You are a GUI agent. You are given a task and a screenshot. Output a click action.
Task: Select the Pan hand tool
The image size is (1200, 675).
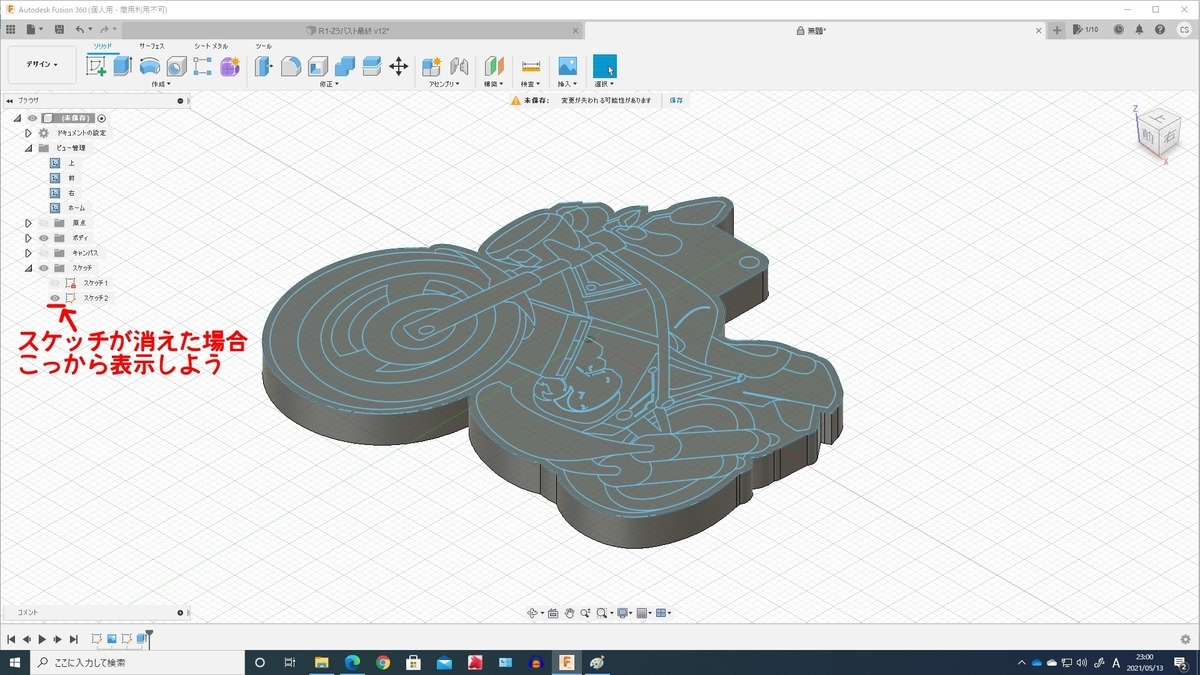[569, 613]
